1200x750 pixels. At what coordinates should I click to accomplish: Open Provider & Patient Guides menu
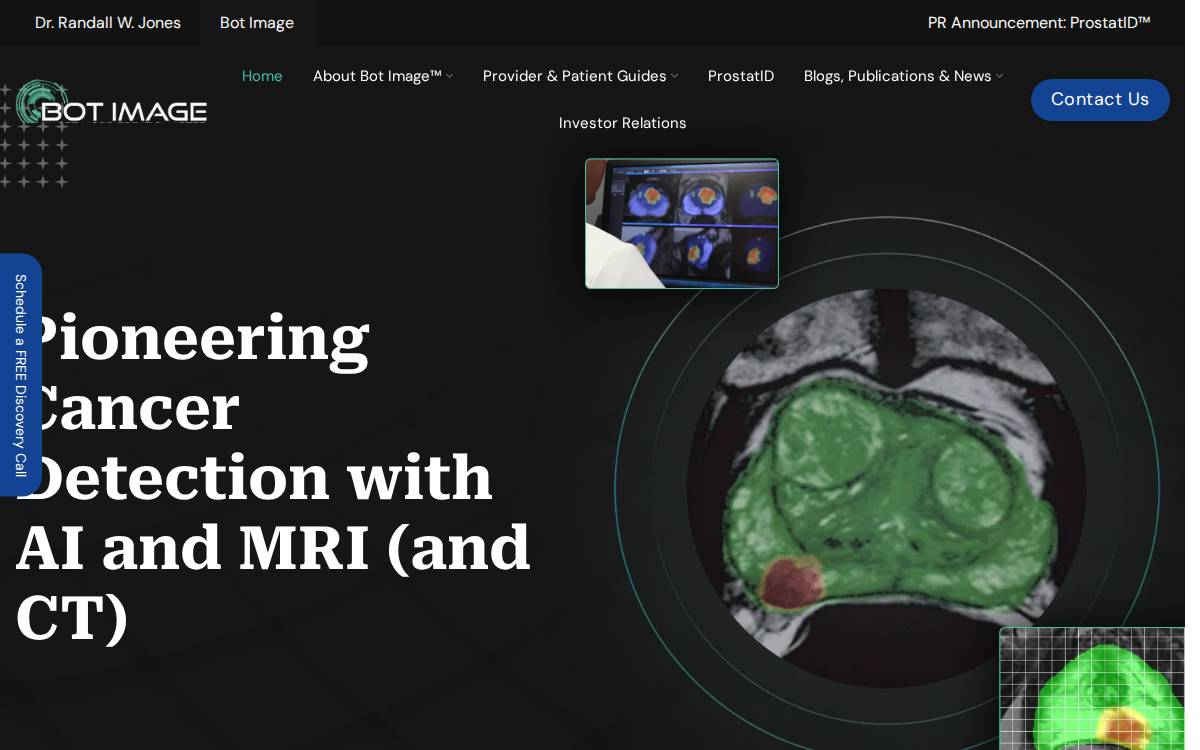coord(574,76)
